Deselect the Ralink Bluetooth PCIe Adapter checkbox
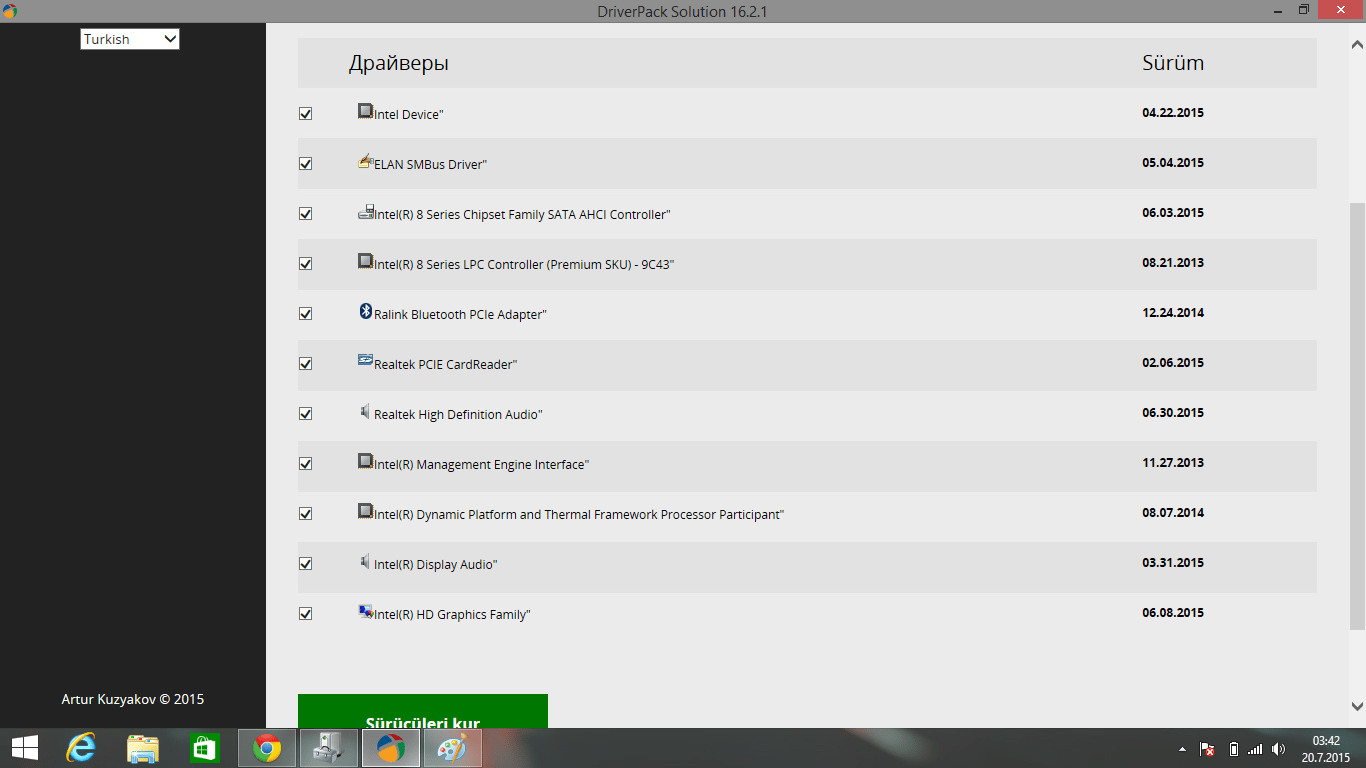Screen dimensions: 1366x768 306,314
